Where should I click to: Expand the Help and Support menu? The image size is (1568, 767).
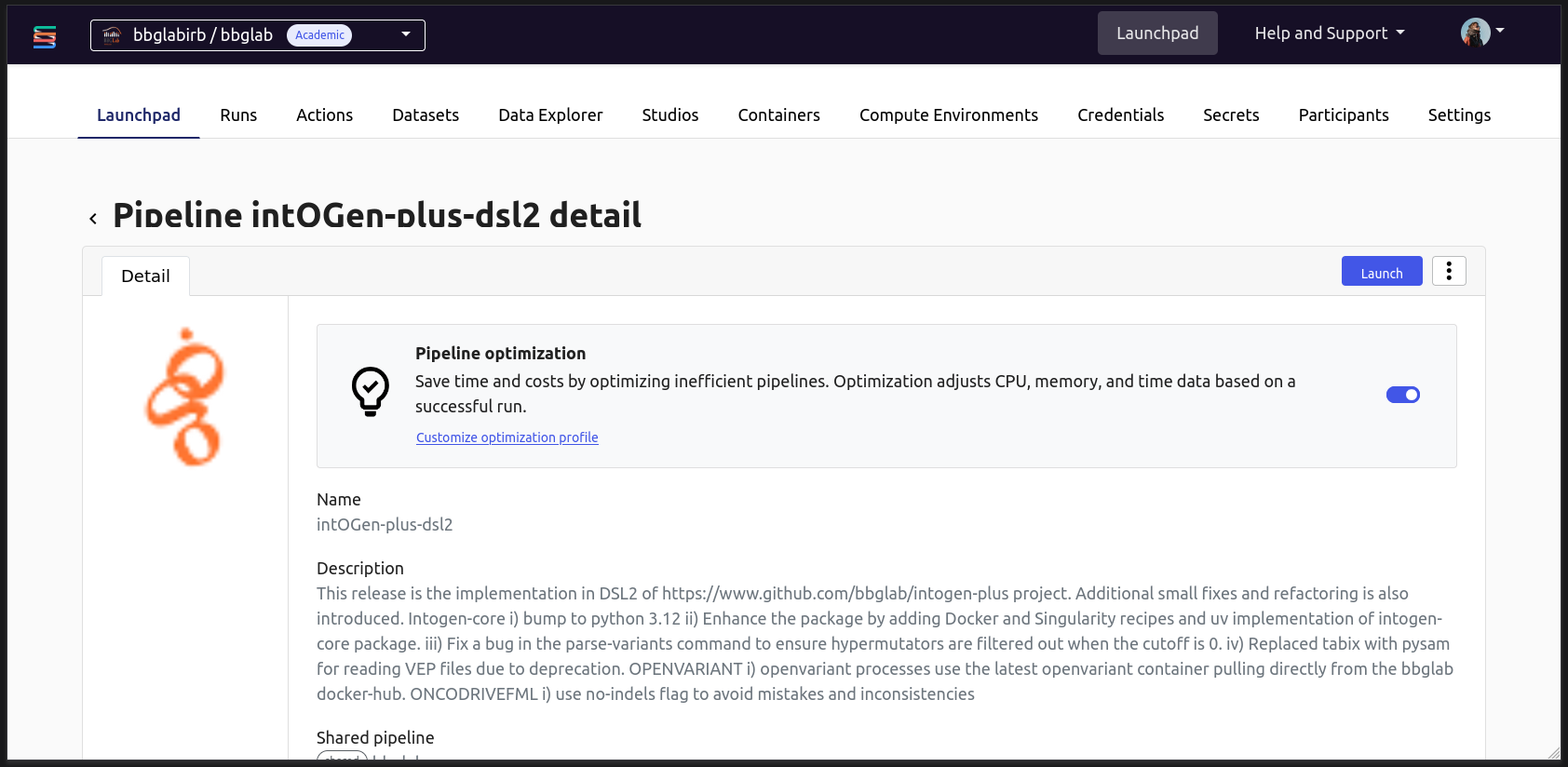click(1330, 34)
